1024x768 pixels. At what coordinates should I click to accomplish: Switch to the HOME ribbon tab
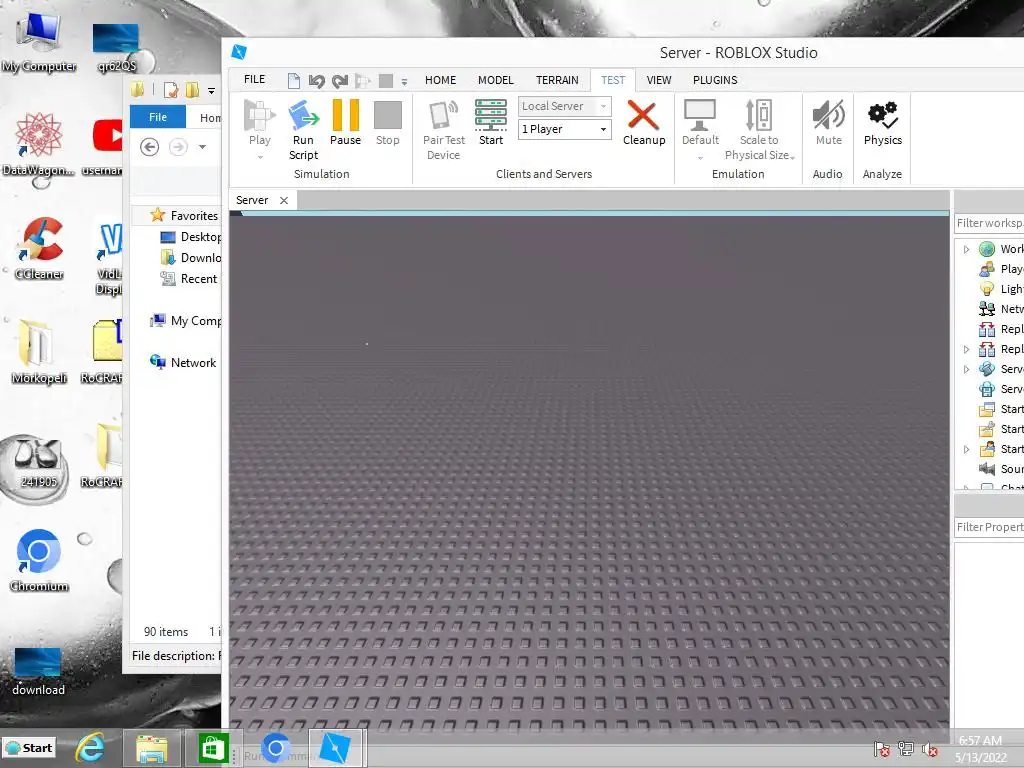point(440,80)
